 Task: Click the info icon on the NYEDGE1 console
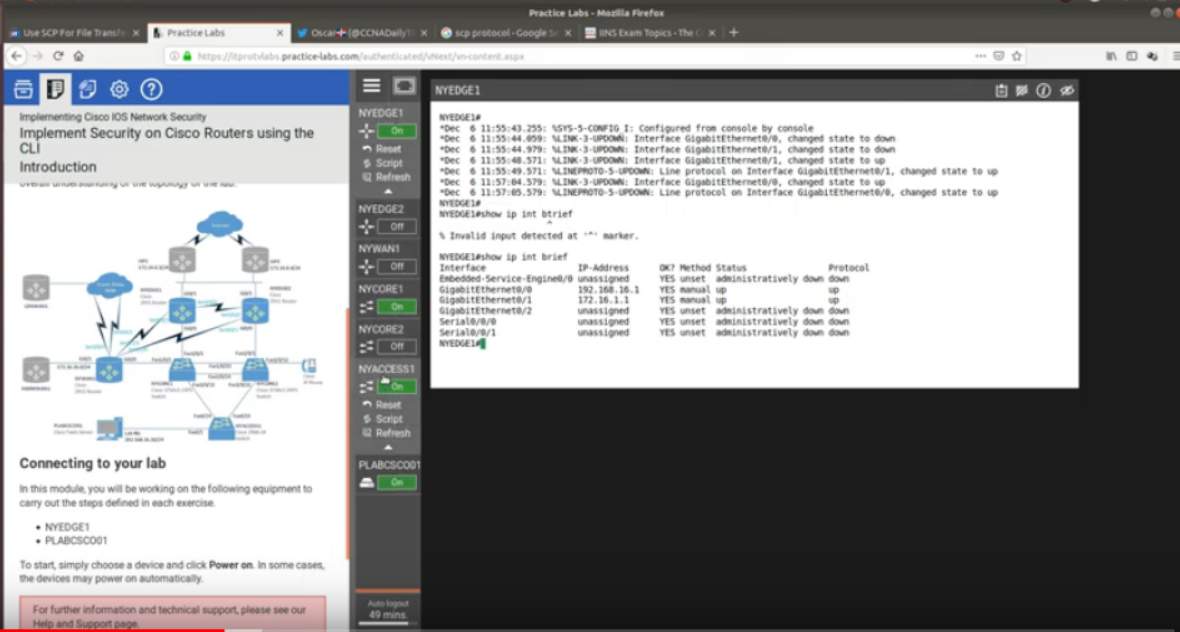point(1044,89)
